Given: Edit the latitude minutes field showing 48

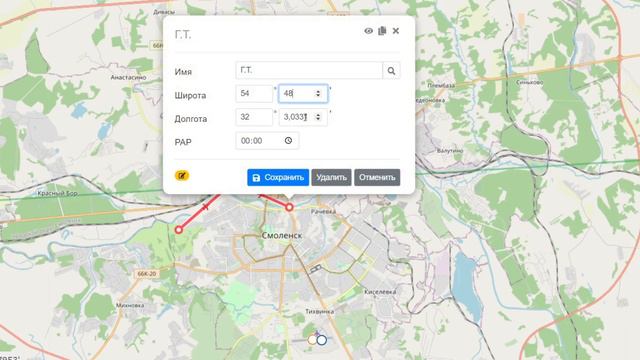Looking at the screenshot, I should click(x=303, y=94).
